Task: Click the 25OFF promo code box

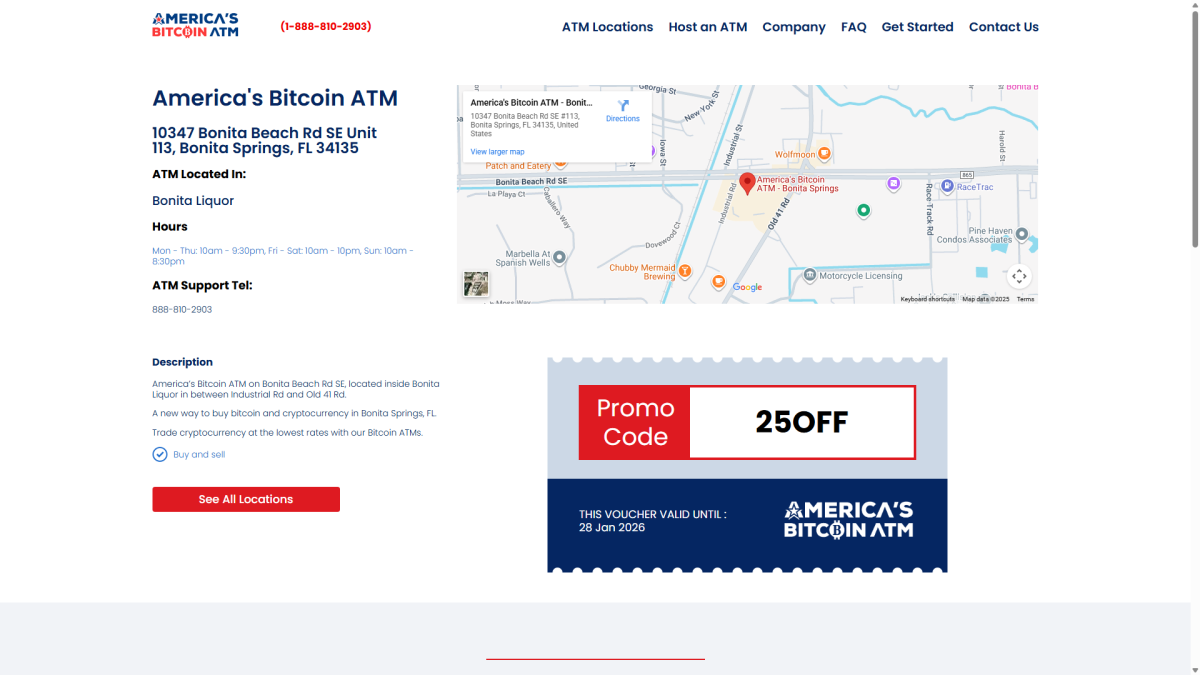Action: pyautogui.click(x=801, y=422)
